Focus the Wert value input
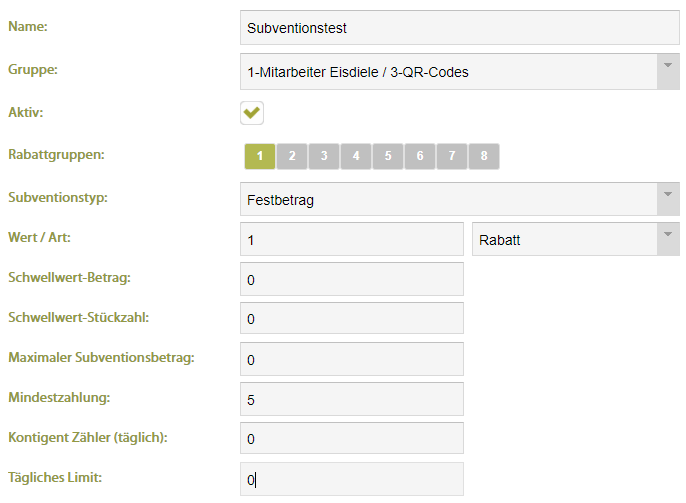Screen dimensions: 686x503 [352, 239]
